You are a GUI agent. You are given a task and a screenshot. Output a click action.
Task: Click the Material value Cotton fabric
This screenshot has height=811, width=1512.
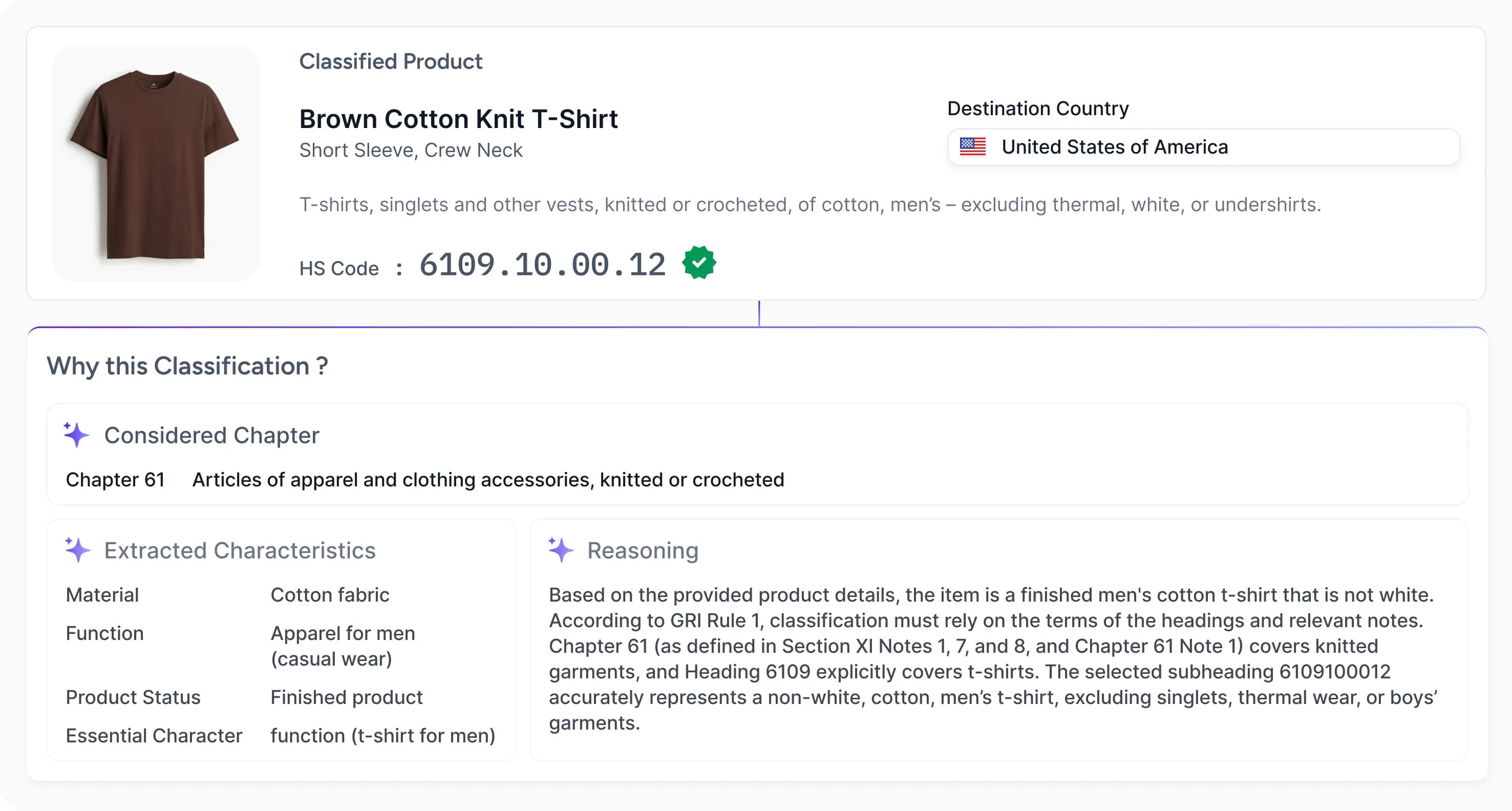(330, 594)
